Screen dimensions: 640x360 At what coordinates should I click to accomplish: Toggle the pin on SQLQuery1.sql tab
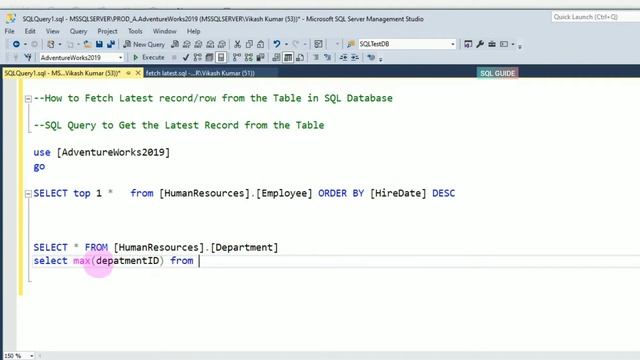[x=129, y=73]
